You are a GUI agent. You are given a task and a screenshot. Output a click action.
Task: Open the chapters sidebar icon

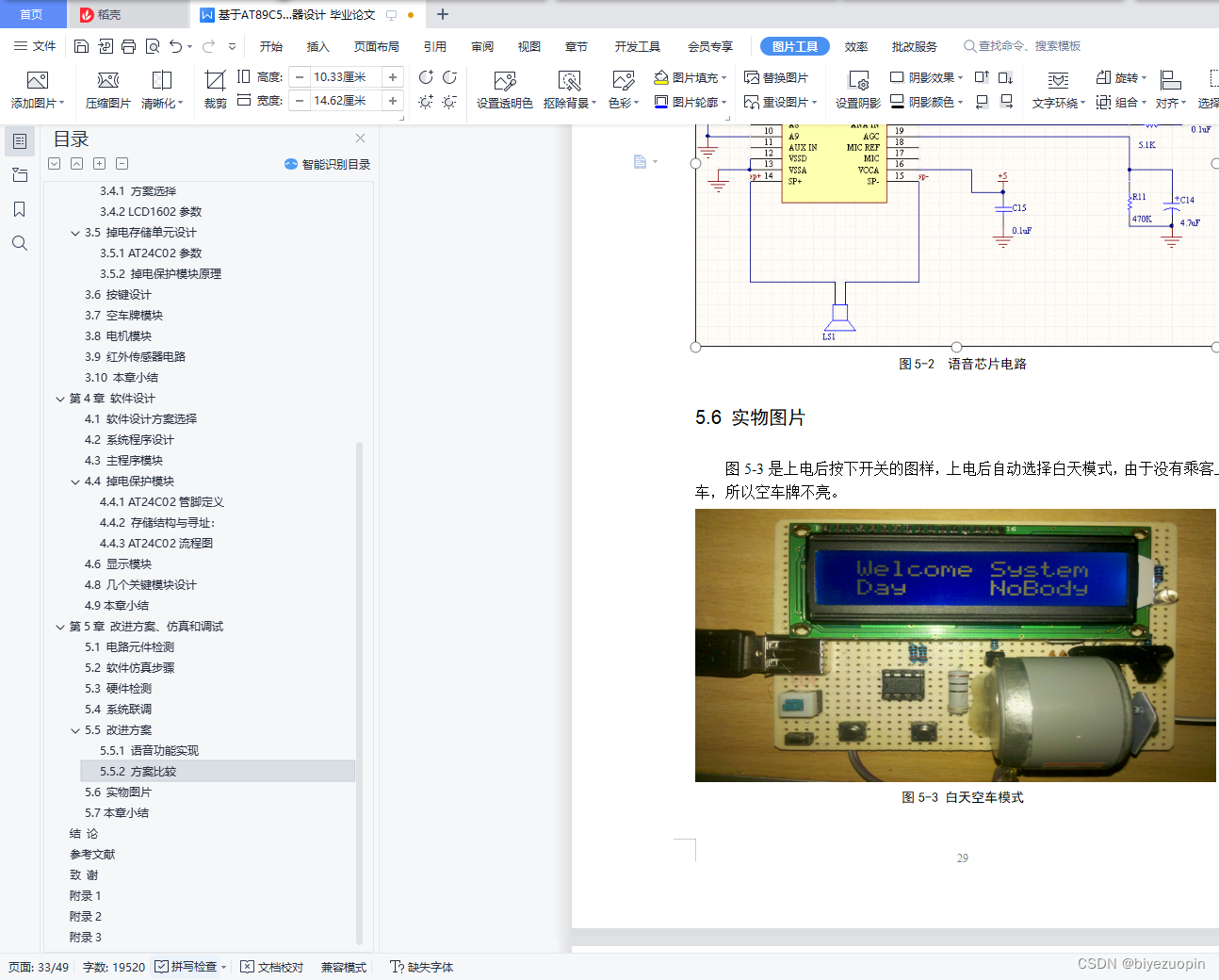20,175
